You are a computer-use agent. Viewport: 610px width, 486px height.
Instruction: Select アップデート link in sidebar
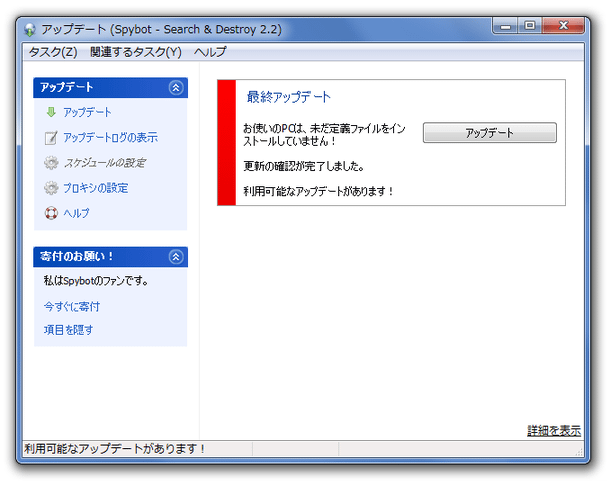click(88, 112)
